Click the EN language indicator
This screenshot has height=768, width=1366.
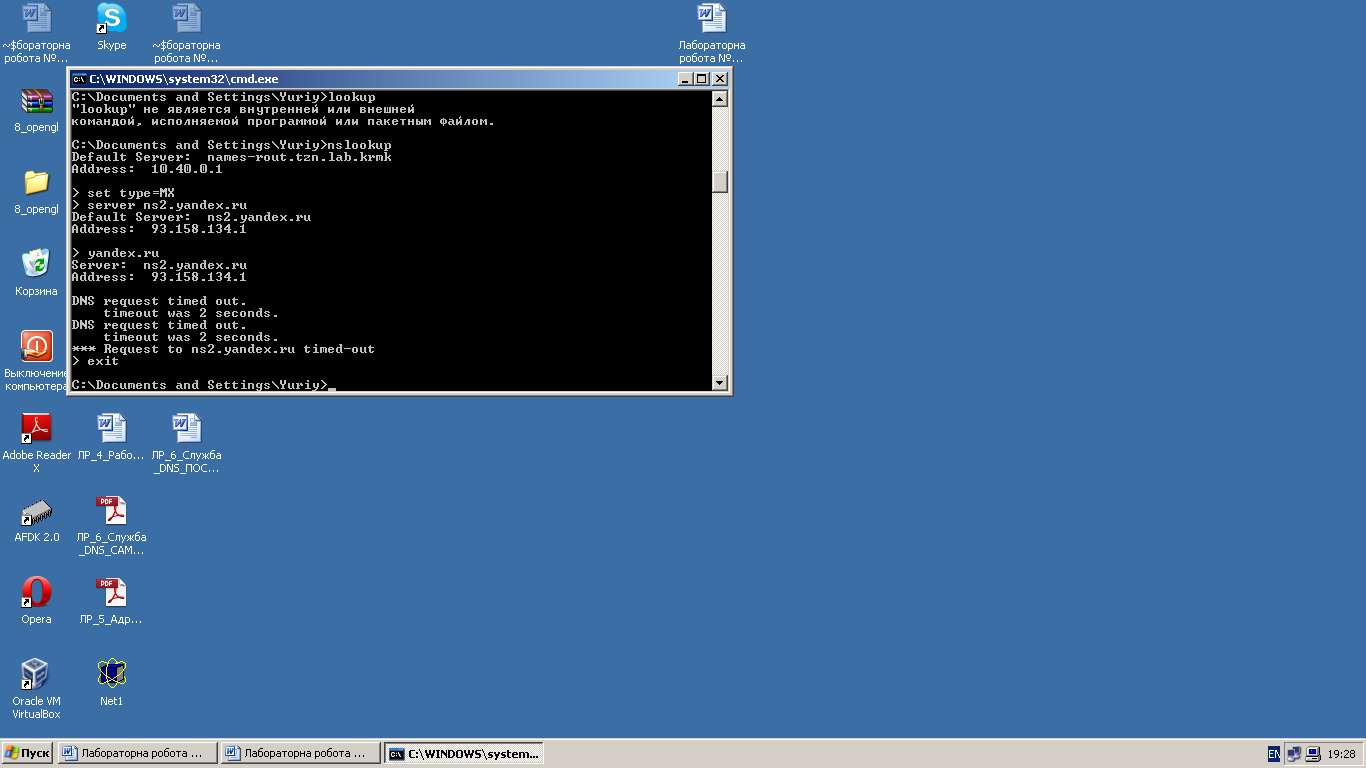point(1274,754)
